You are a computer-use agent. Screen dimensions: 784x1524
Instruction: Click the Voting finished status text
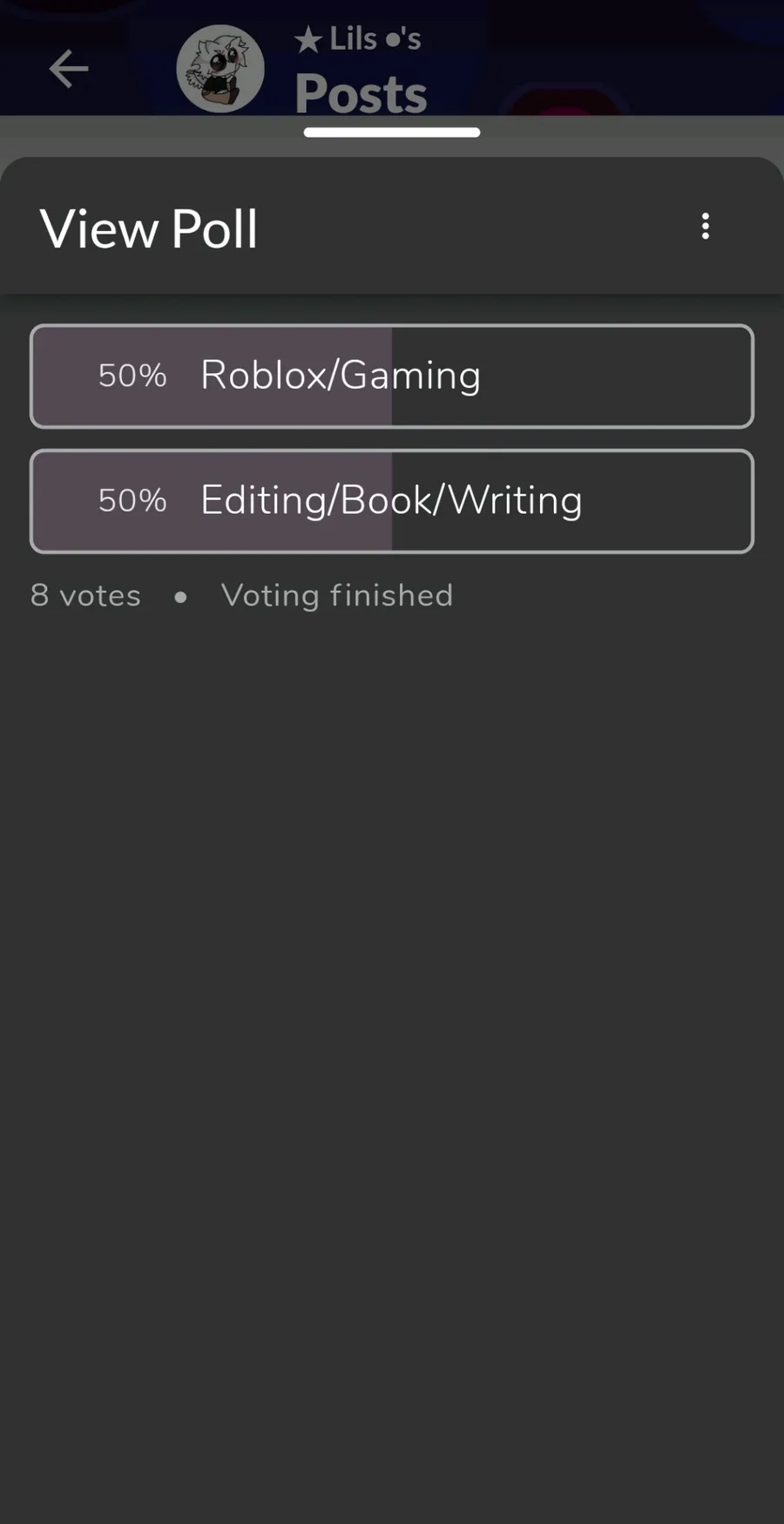pyautogui.click(x=337, y=596)
